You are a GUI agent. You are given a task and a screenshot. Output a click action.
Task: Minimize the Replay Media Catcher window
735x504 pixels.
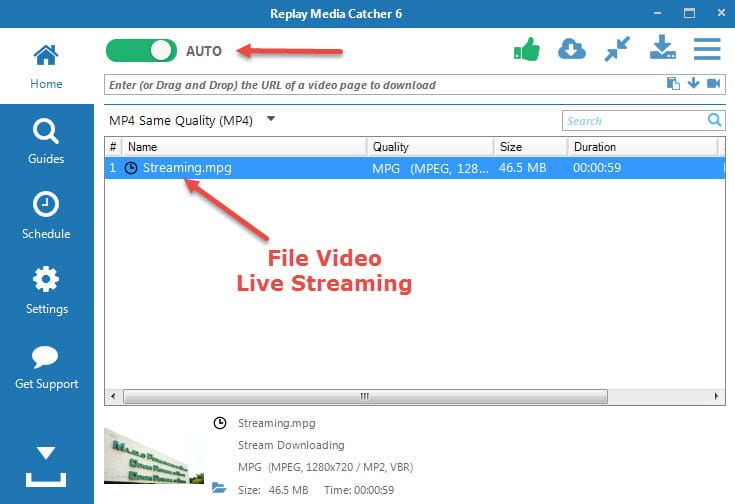658,13
